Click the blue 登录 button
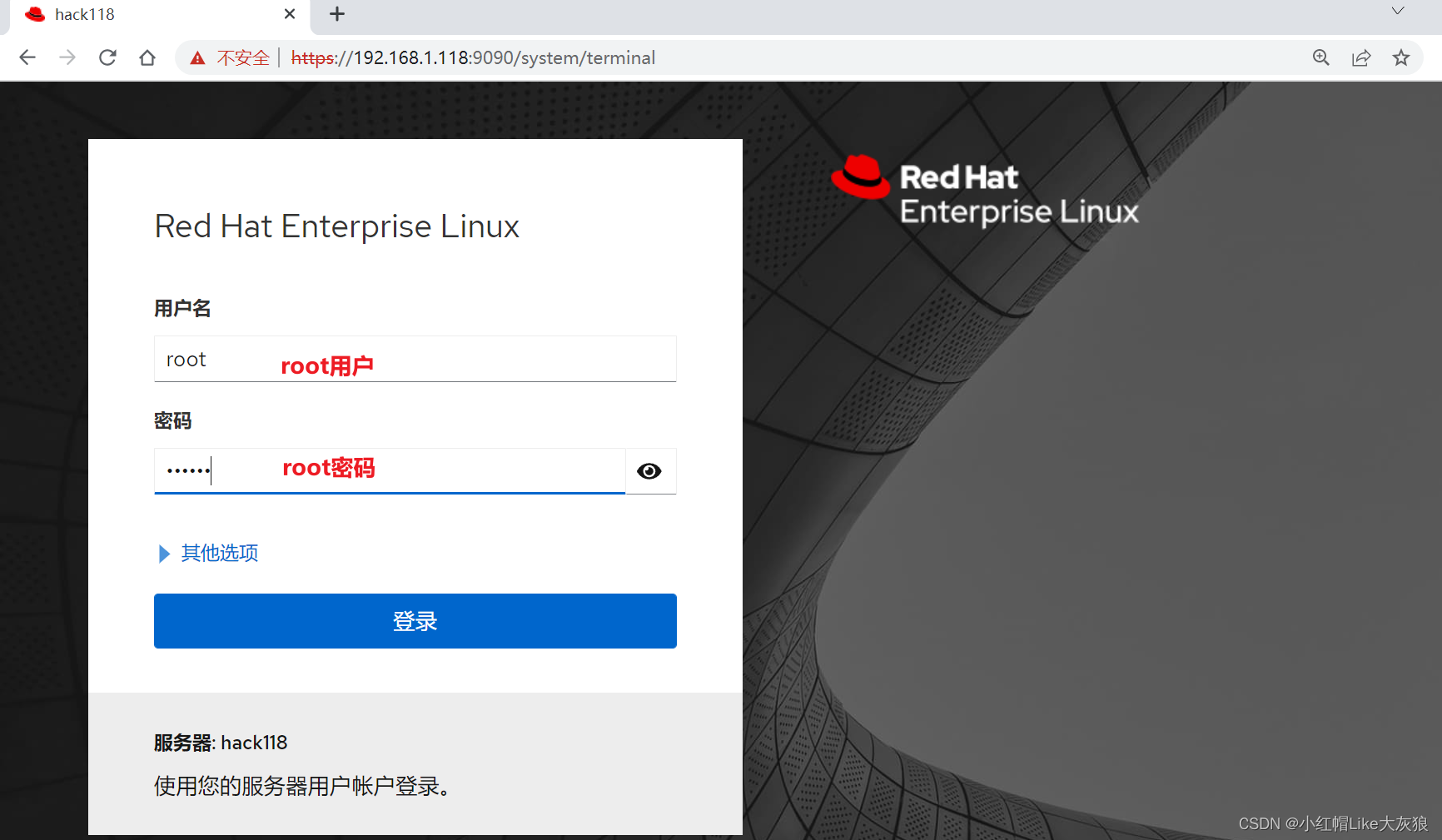The width and height of the screenshot is (1442, 840). tap(415, 621)
